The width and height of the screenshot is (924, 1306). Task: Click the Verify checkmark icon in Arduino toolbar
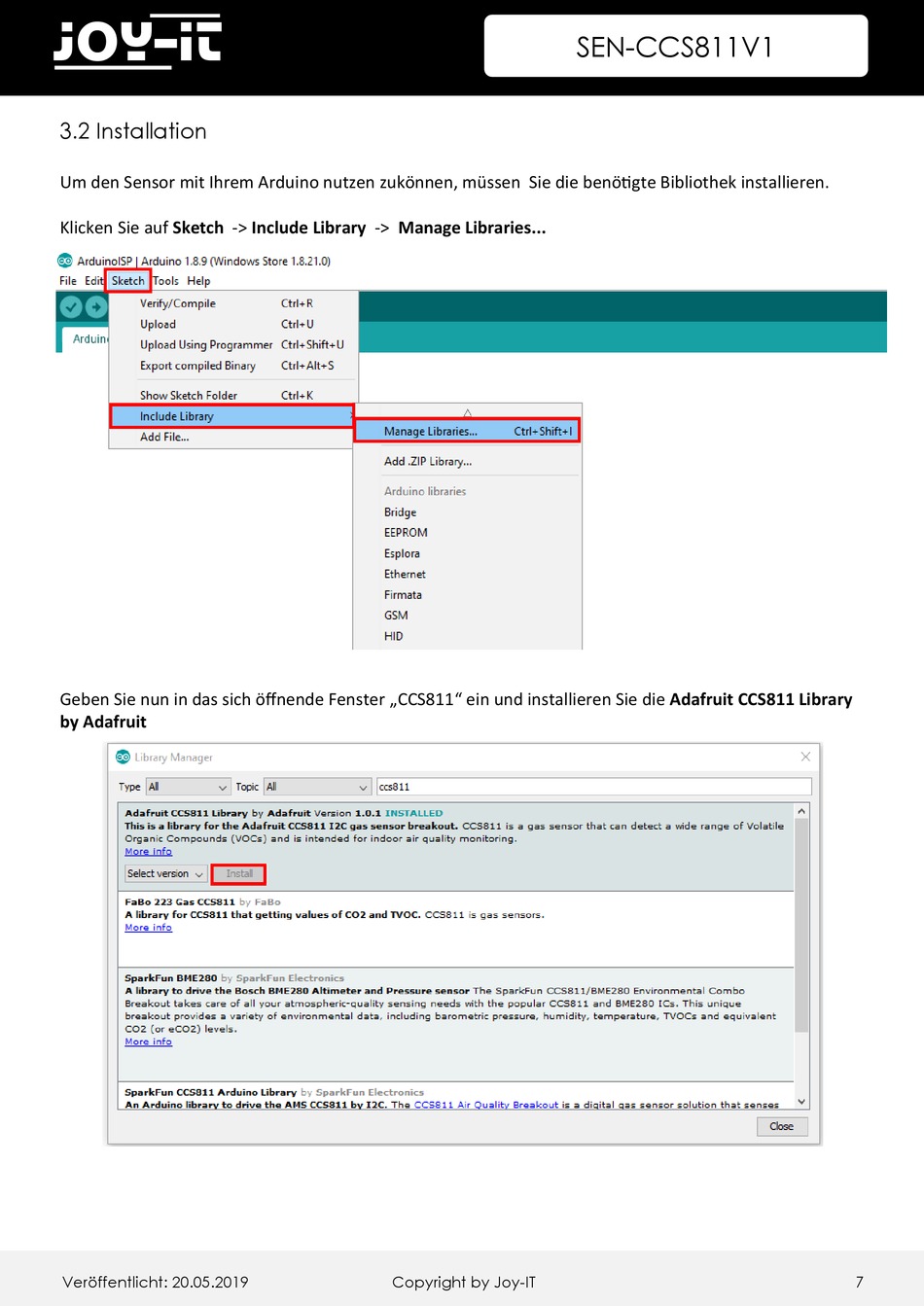point(71,307)
